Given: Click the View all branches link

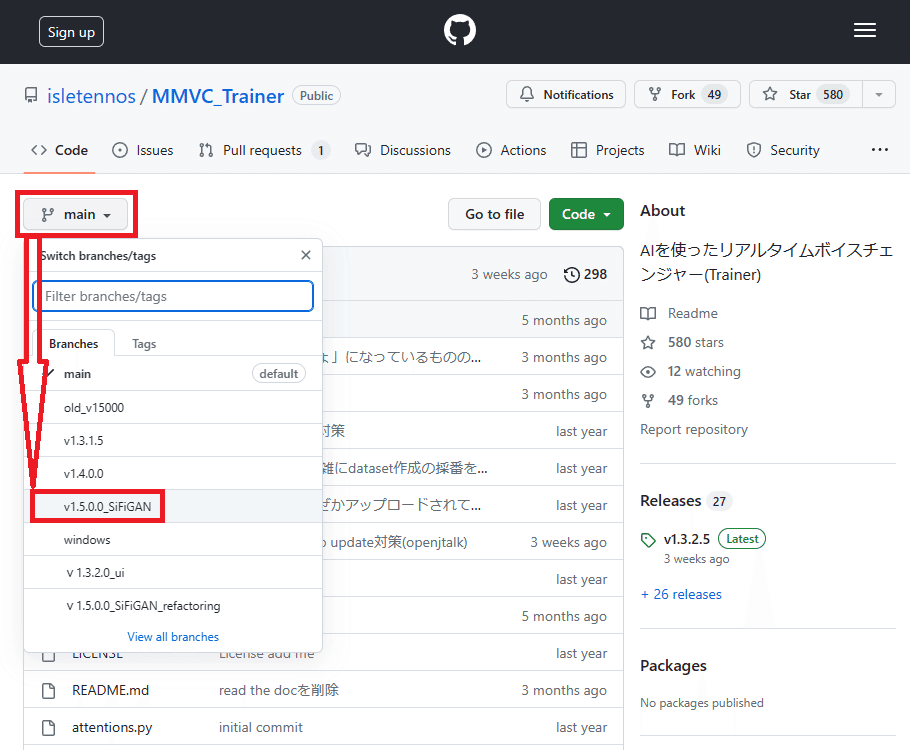Looking at the screenshot, I should [x=173, y=636].
